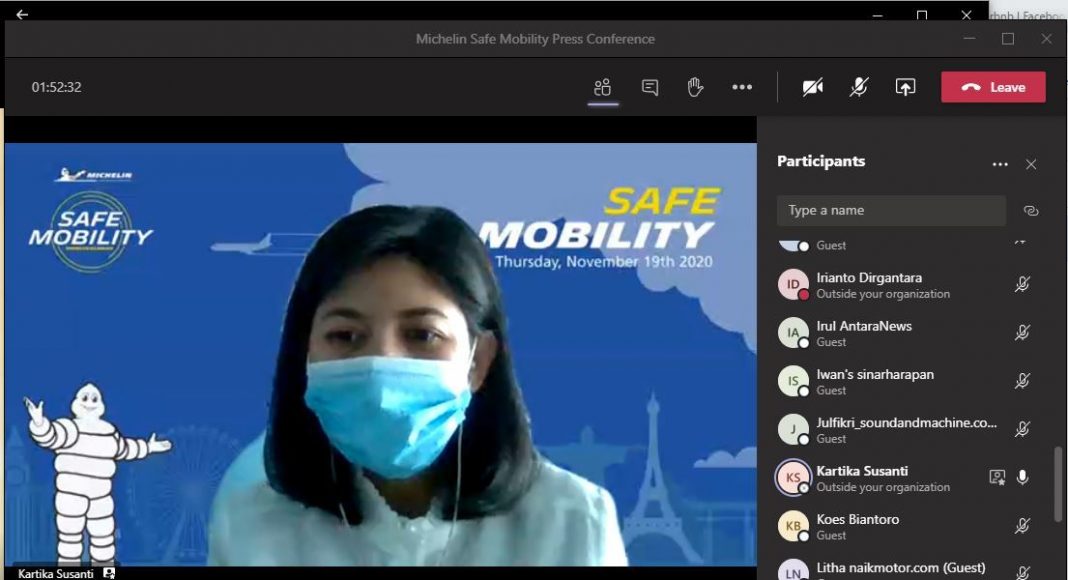This screenshot has width=1068, height=580.
Task: Open the conversation chat icon
Action: point(650,87)
